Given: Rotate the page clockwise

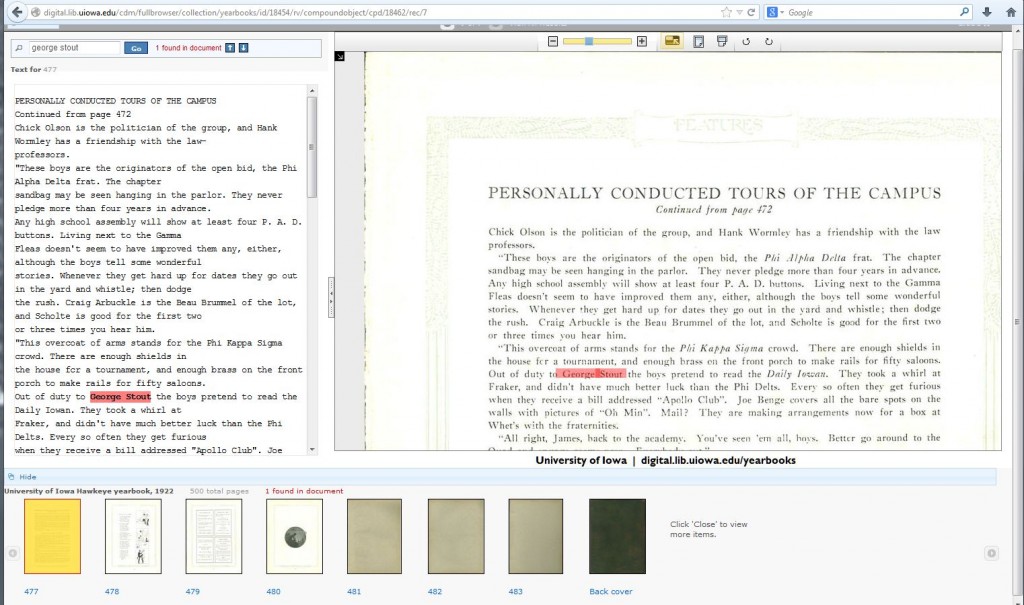Looking at the screenshot, I should tap(768, 41).
